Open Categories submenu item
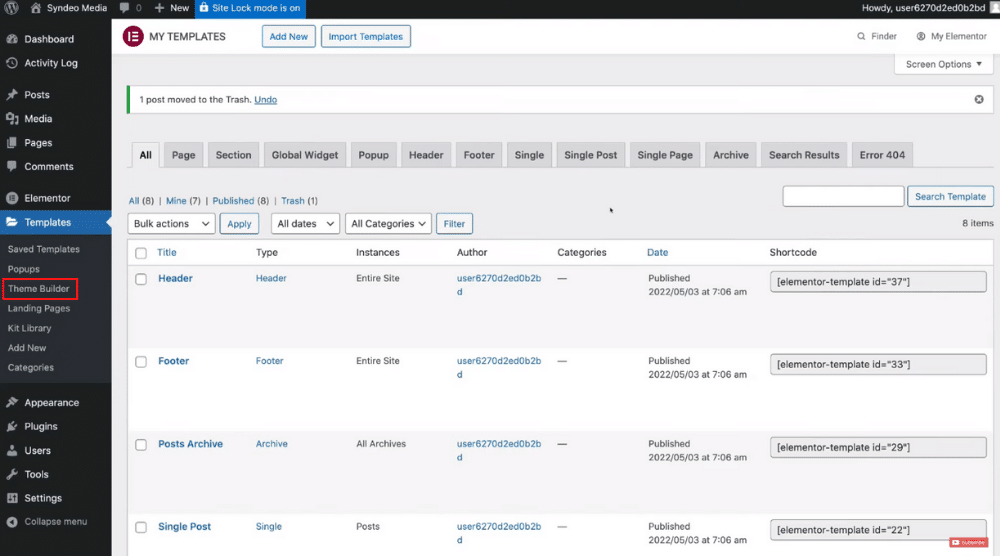Image resolution: width=1000 pixels, height=556 pixels. (31, 368)
